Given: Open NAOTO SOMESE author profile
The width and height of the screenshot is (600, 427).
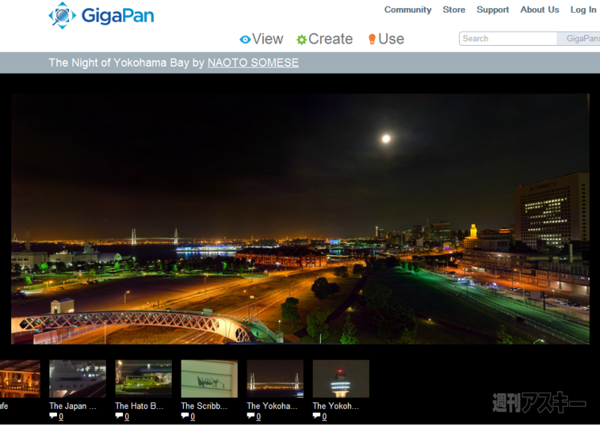Looking at the screenshot, I should click(x=253, y=62).
